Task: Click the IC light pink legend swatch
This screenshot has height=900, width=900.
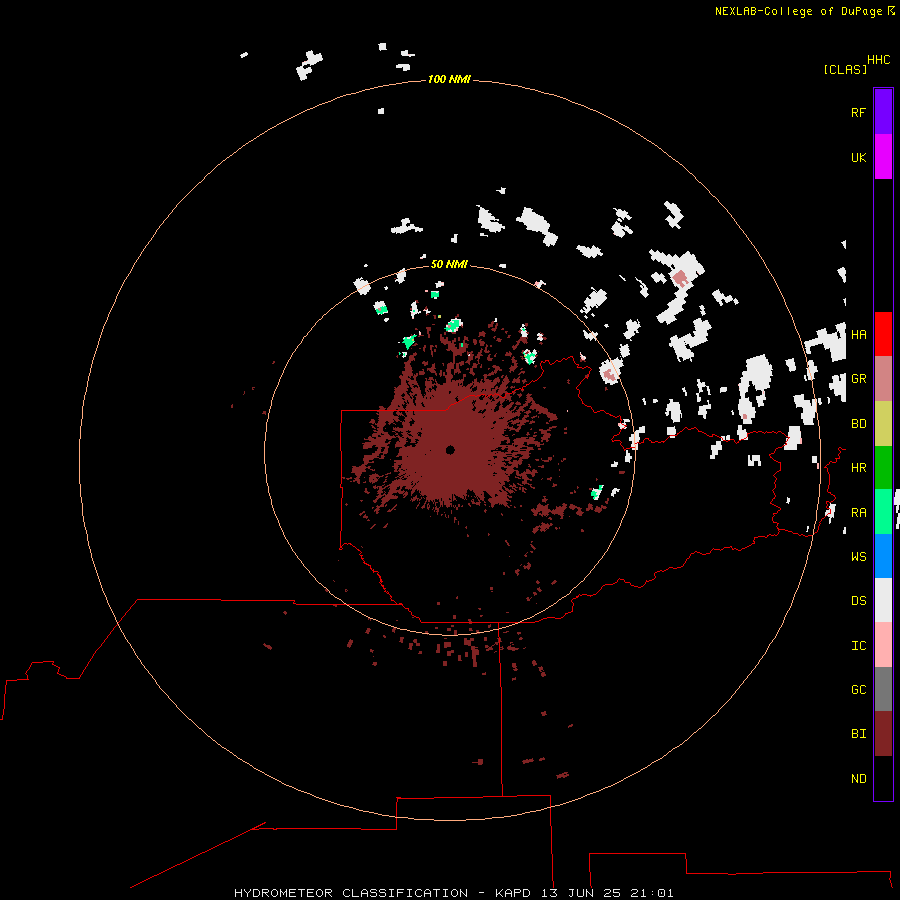Action: (883, 645)
